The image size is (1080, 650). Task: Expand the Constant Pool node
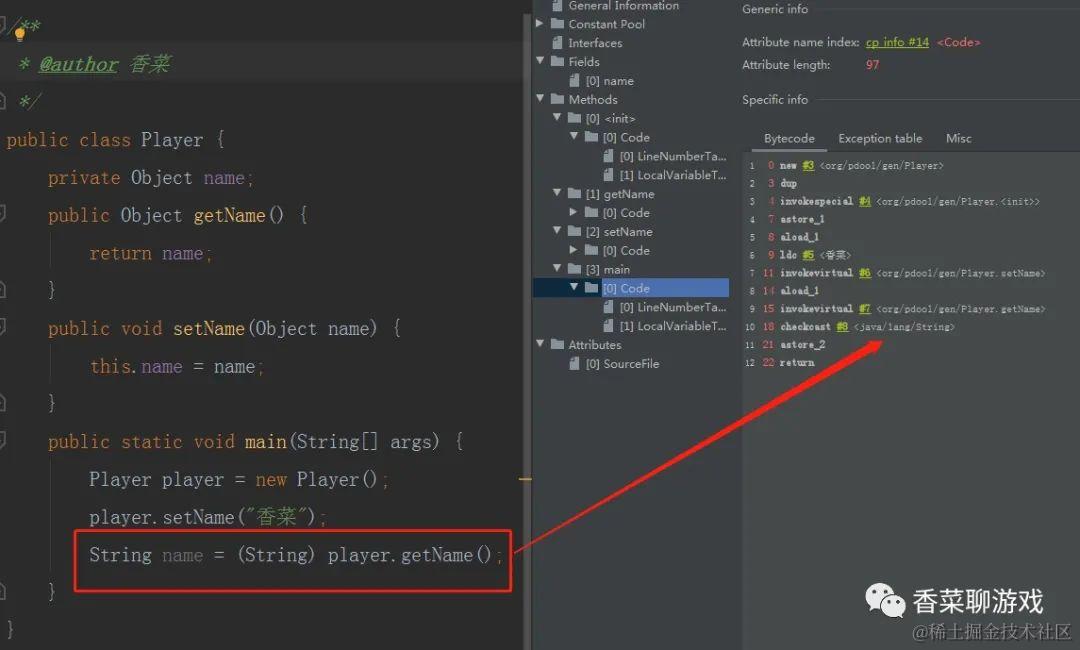[540, 23]
